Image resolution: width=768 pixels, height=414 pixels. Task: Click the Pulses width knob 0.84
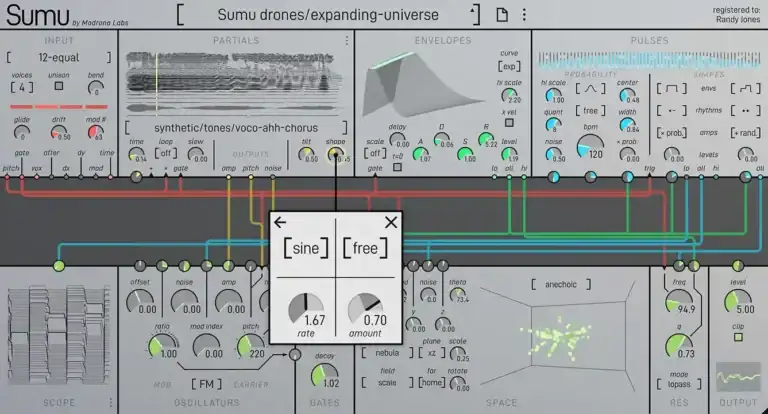(627, 125)
